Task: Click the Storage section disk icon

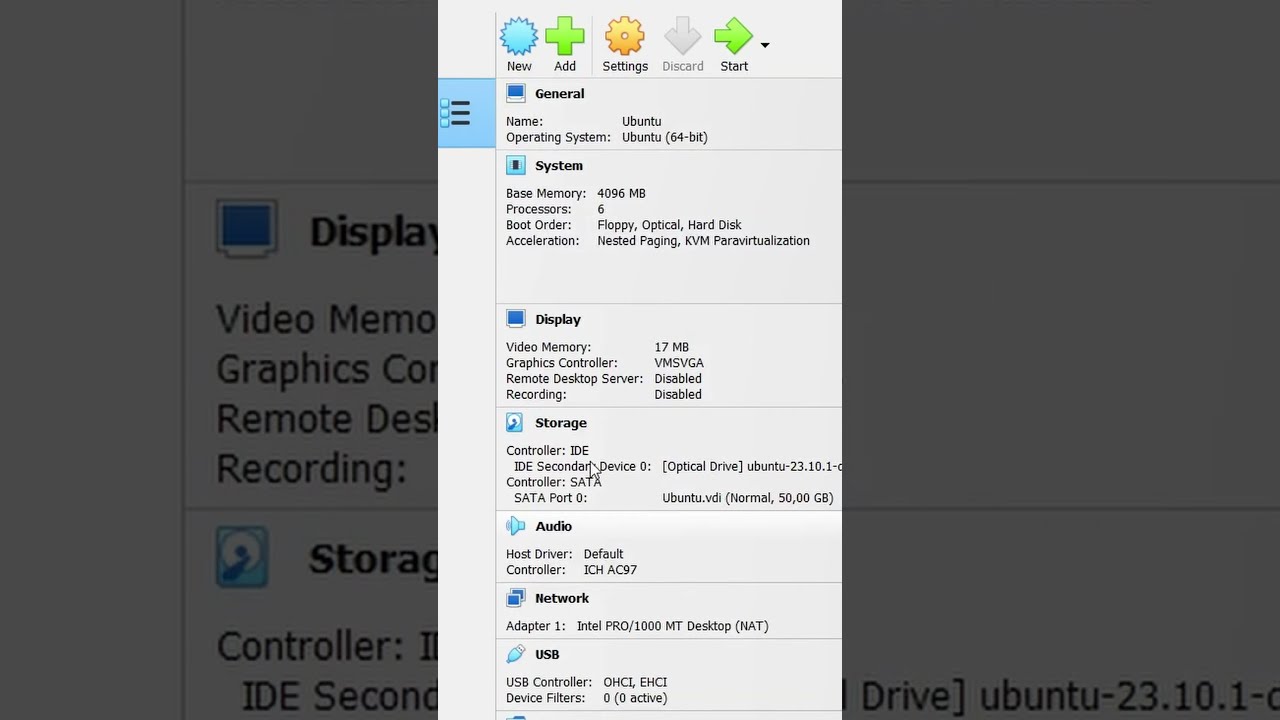Action: click(515, 423)
